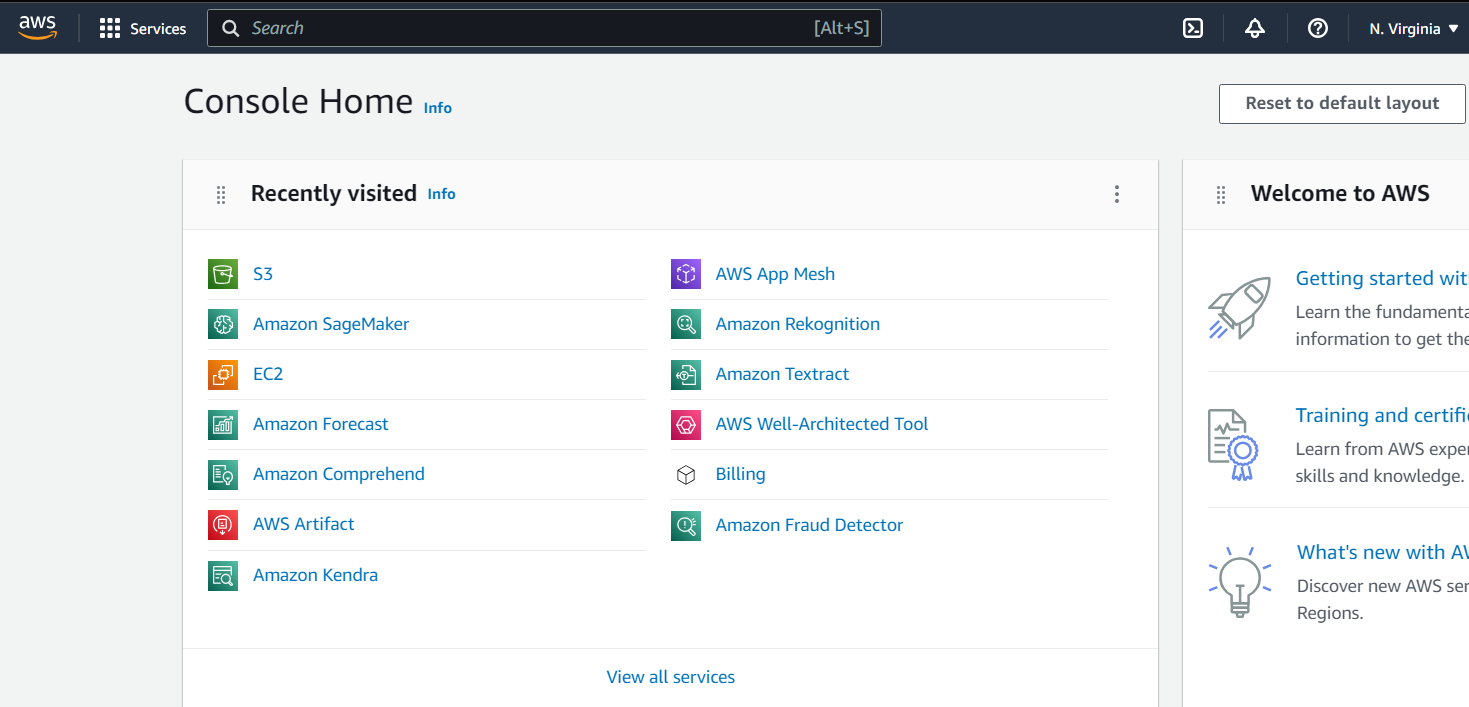Image resolution: width=1469 pixels, height=707 pixels.
Task: Click the Amazon Kendra icon
Action: (x=223, y=575)
